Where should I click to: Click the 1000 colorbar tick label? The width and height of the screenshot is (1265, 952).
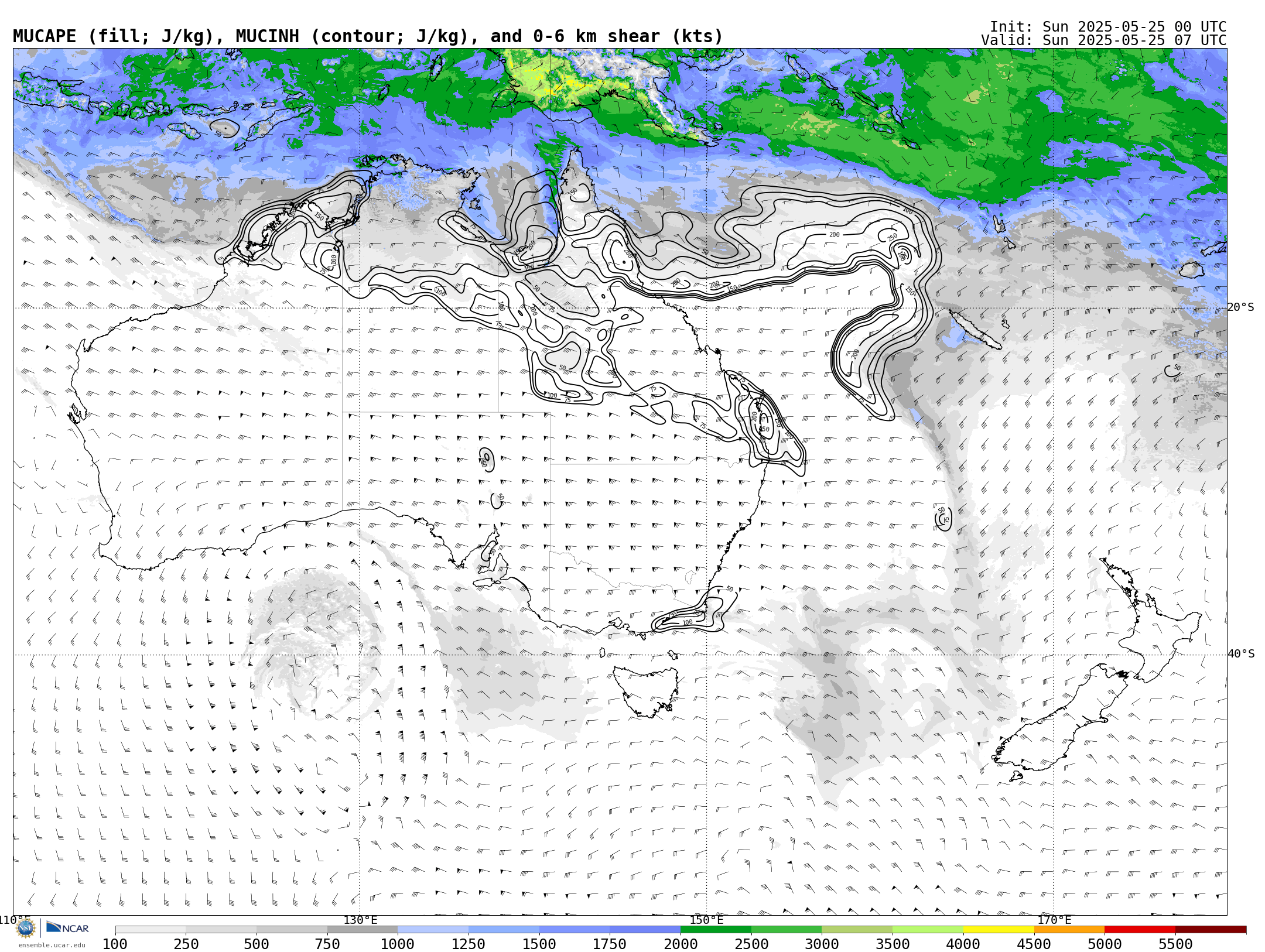coord(398,944)
